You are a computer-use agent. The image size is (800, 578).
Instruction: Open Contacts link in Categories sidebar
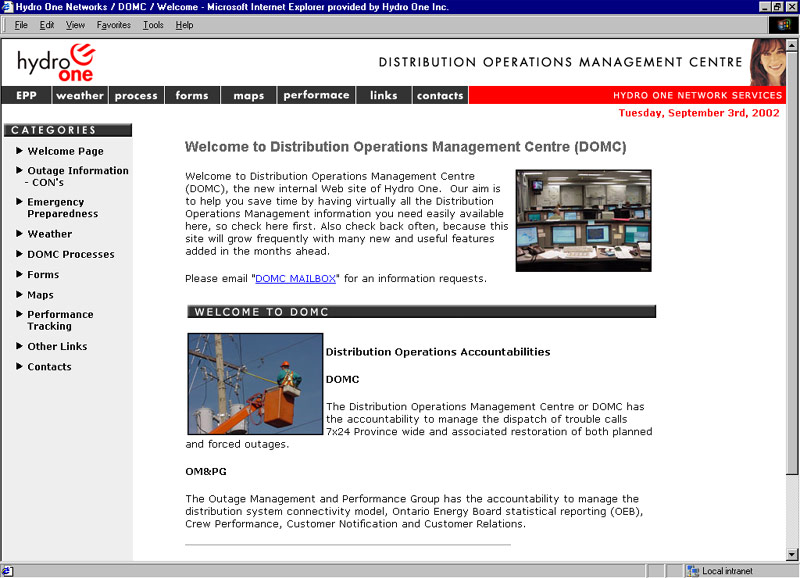point(49,367)
